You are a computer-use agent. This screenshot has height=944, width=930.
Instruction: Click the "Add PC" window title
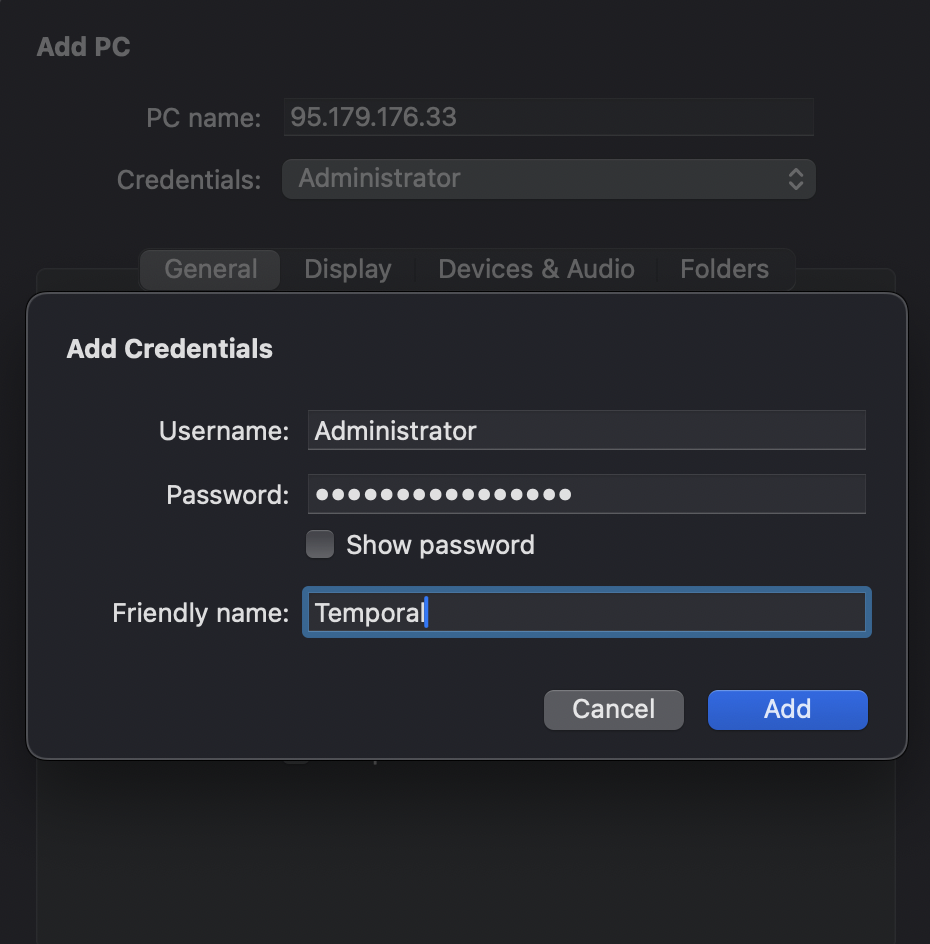[x=84, y=47]
